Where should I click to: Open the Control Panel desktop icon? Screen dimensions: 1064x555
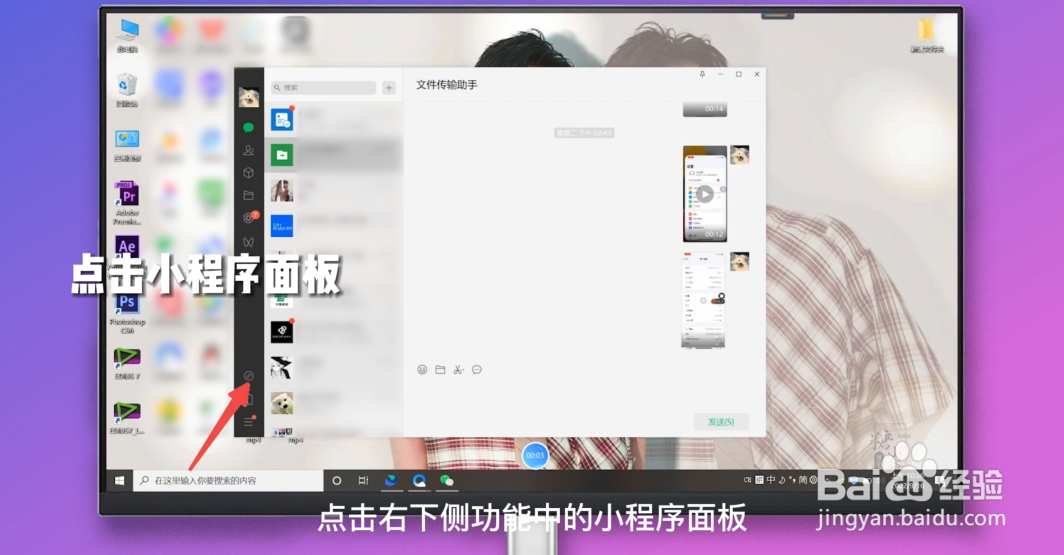127,146
